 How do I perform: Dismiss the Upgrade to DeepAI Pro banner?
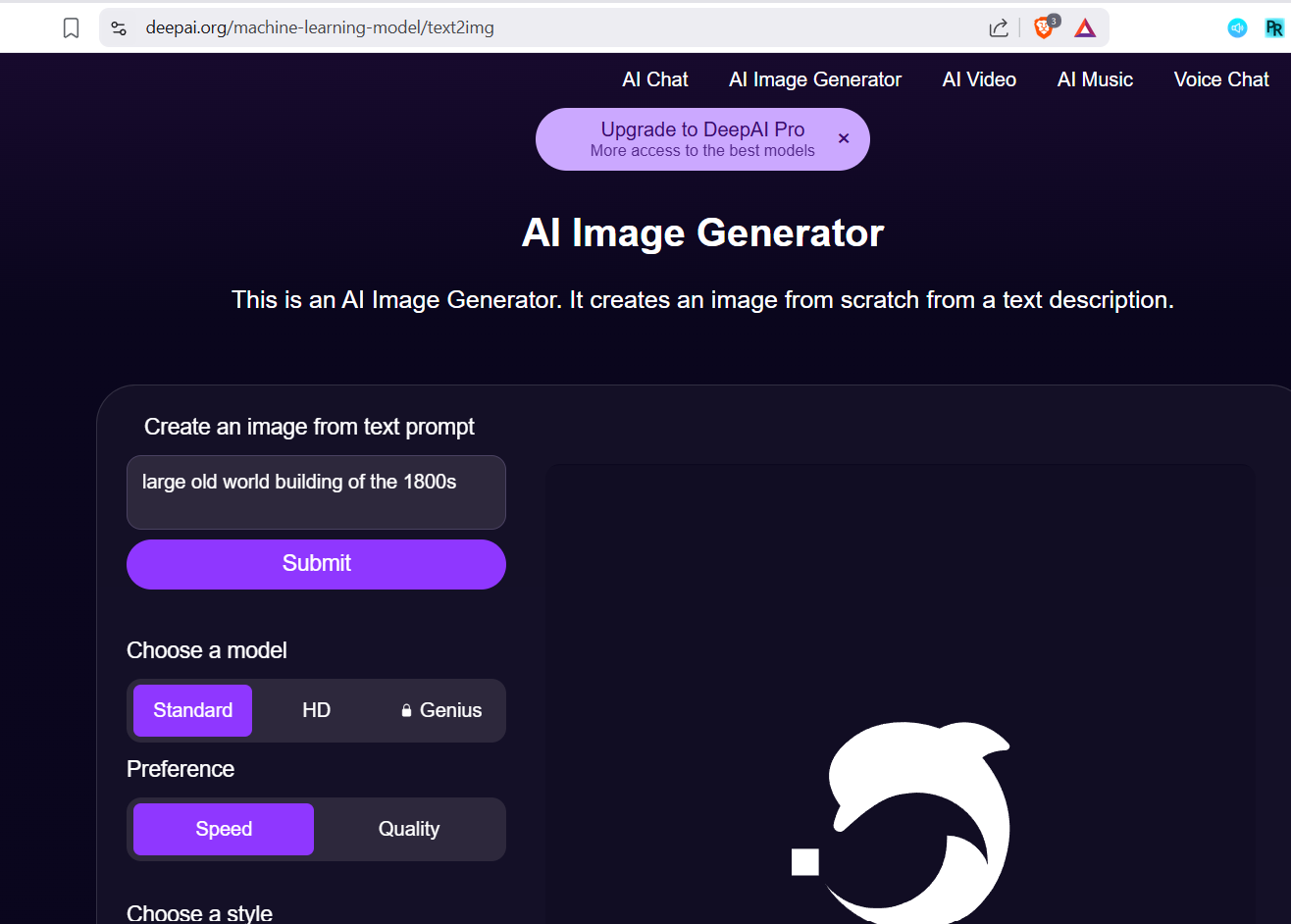point(844,139)
